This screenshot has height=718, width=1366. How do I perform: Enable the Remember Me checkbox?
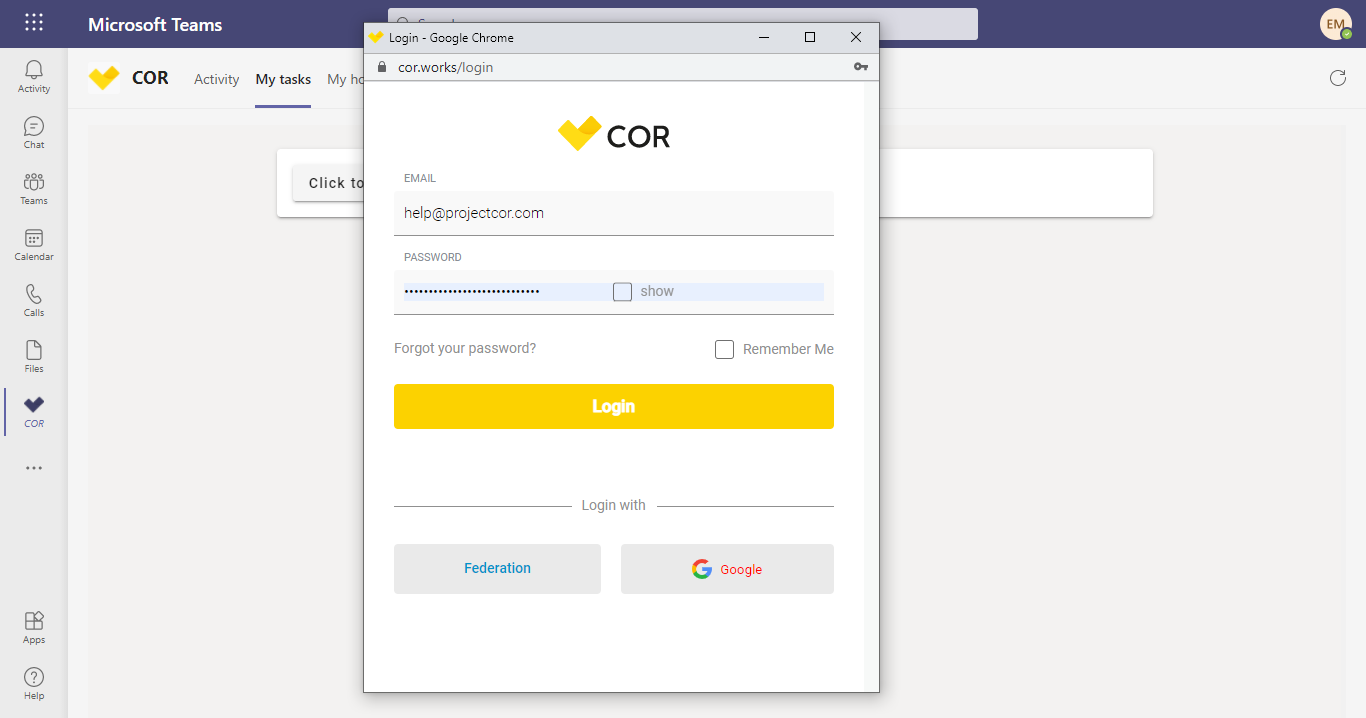tap(724, 349)
